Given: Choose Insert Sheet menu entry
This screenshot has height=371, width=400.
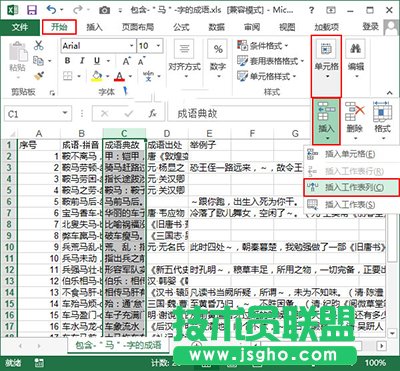Looking at the screenshot, I should coord(352,204).
